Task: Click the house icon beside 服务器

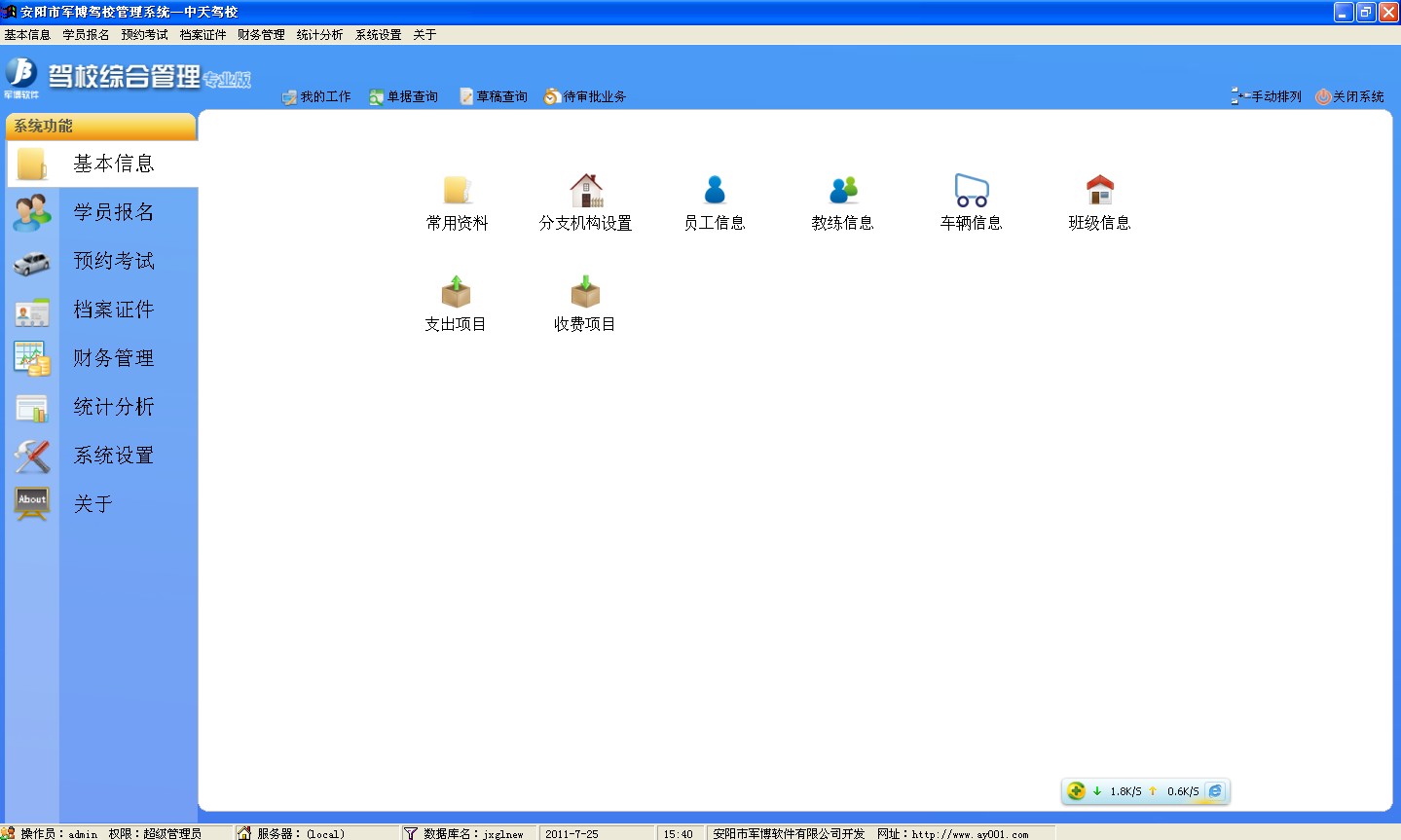Action: 244,833
